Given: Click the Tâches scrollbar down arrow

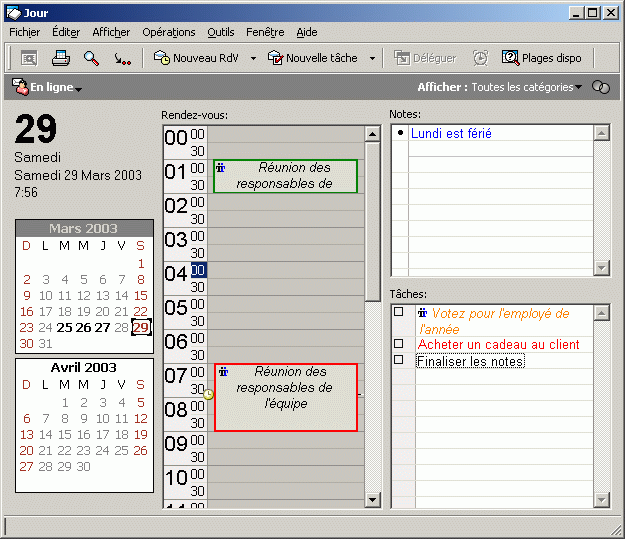Looking at the screenshot, I should point(601,499).
